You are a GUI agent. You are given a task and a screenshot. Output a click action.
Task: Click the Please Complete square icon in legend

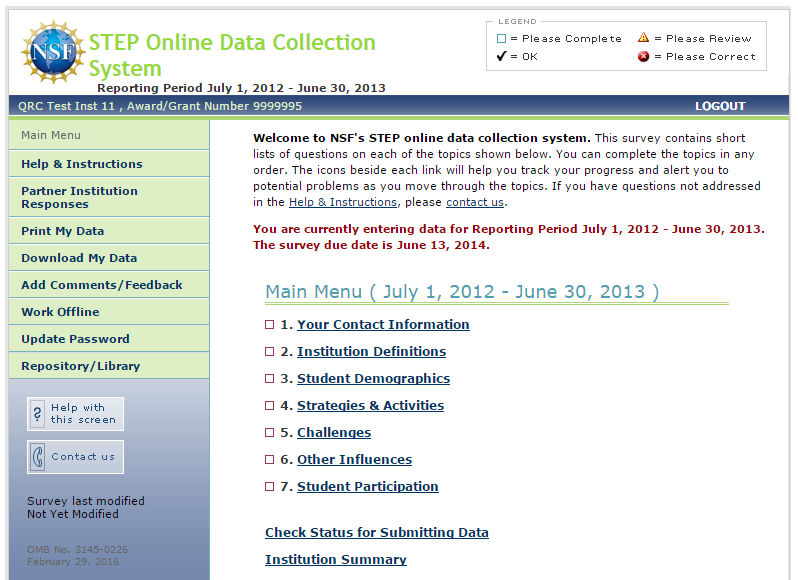(x=501, y=39)
